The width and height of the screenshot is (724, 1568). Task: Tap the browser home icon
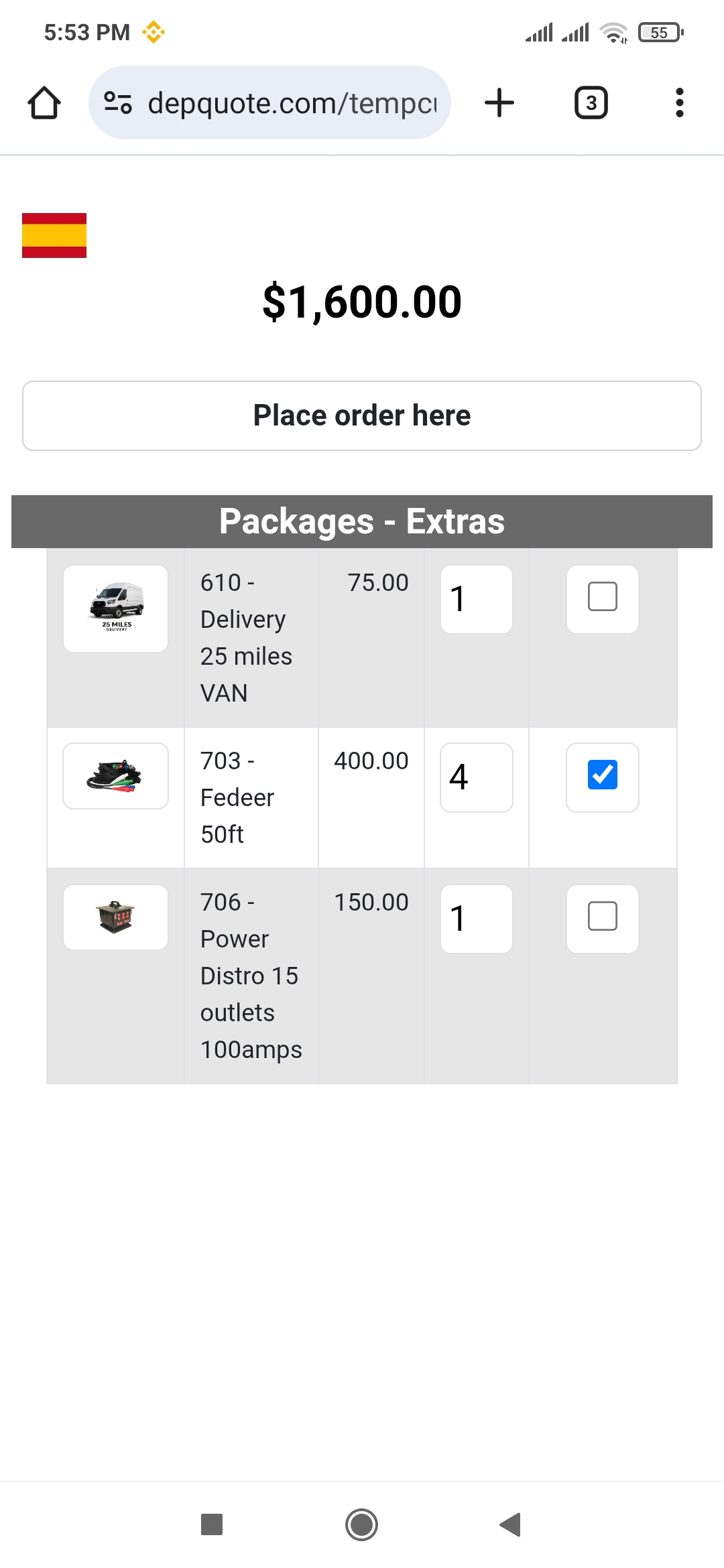click(x=44, y=103)
